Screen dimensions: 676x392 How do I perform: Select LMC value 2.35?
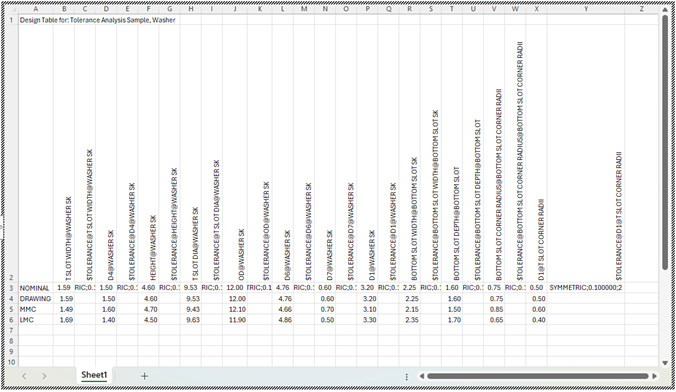410,320
